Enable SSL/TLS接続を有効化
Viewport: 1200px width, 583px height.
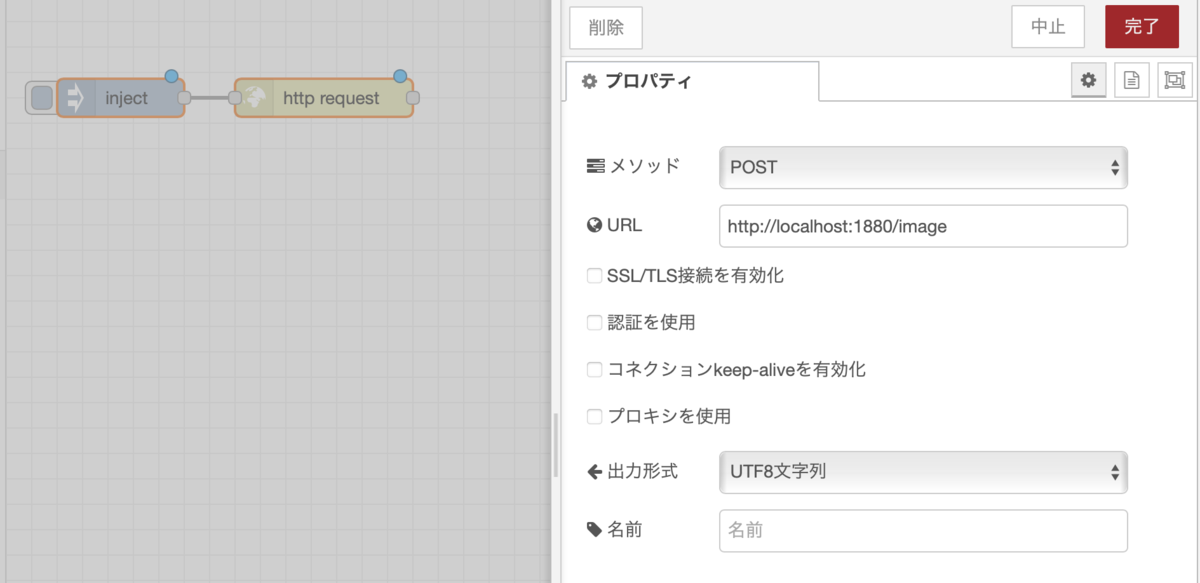(594, 275)
